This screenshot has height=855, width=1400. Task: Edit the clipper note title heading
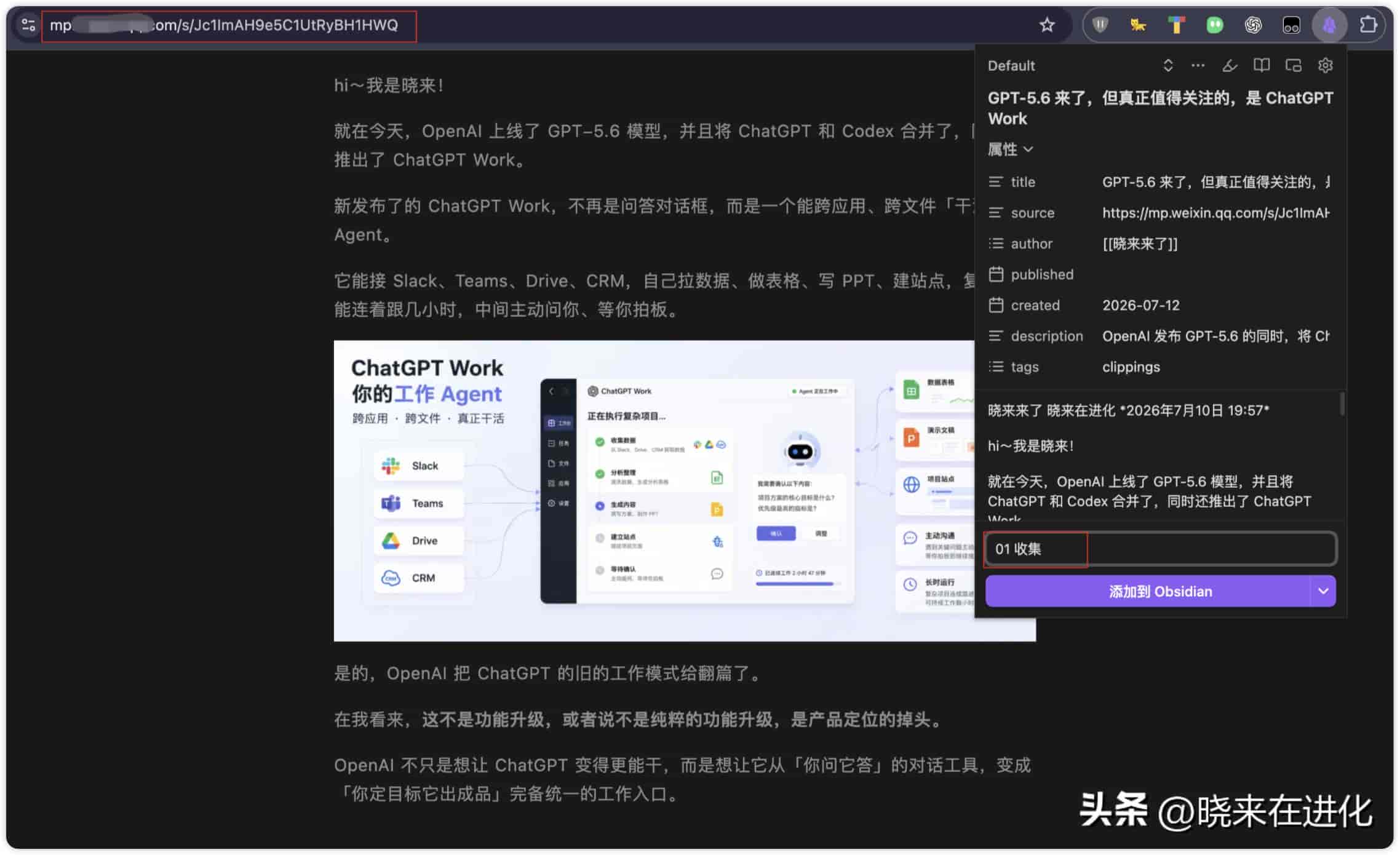[x=1160, y=108]
